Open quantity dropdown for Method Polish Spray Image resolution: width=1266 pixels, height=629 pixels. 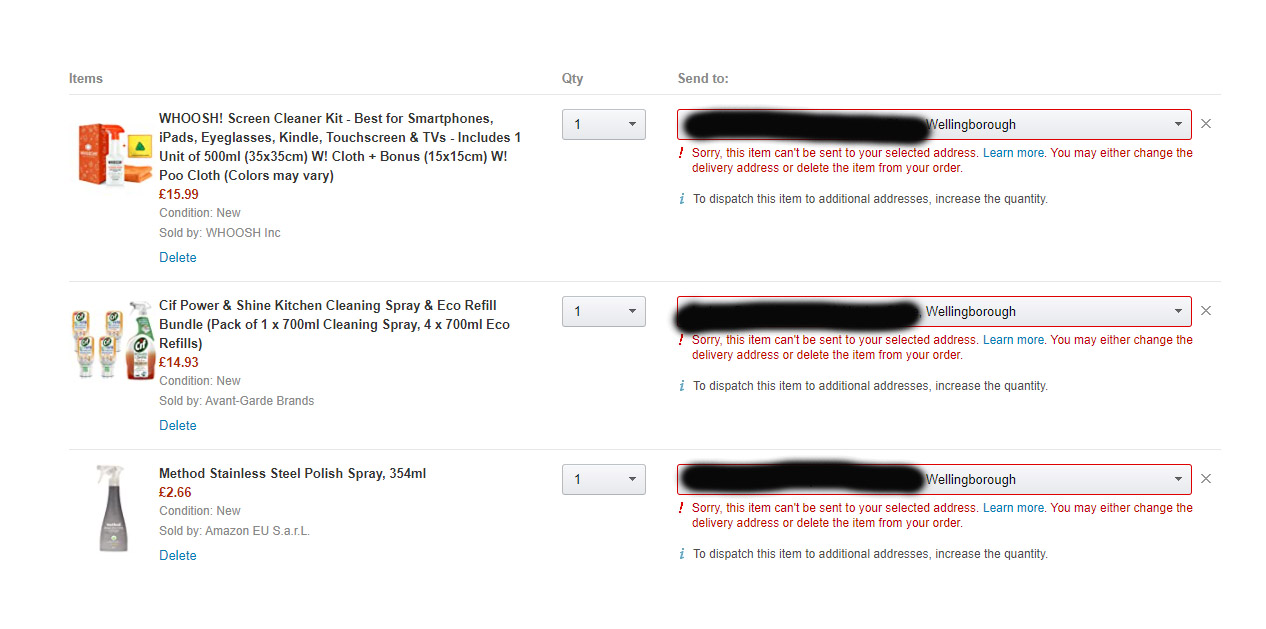pyautogui.click(x=604, y=479)
